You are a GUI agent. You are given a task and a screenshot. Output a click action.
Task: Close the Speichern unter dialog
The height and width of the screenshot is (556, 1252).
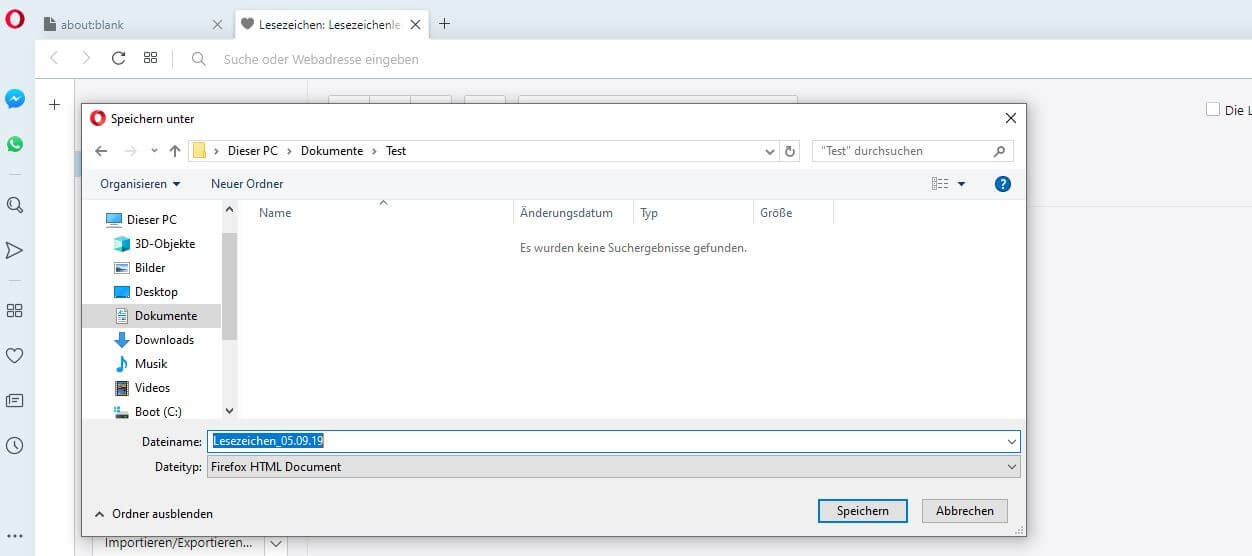[x=1010, y=118]
